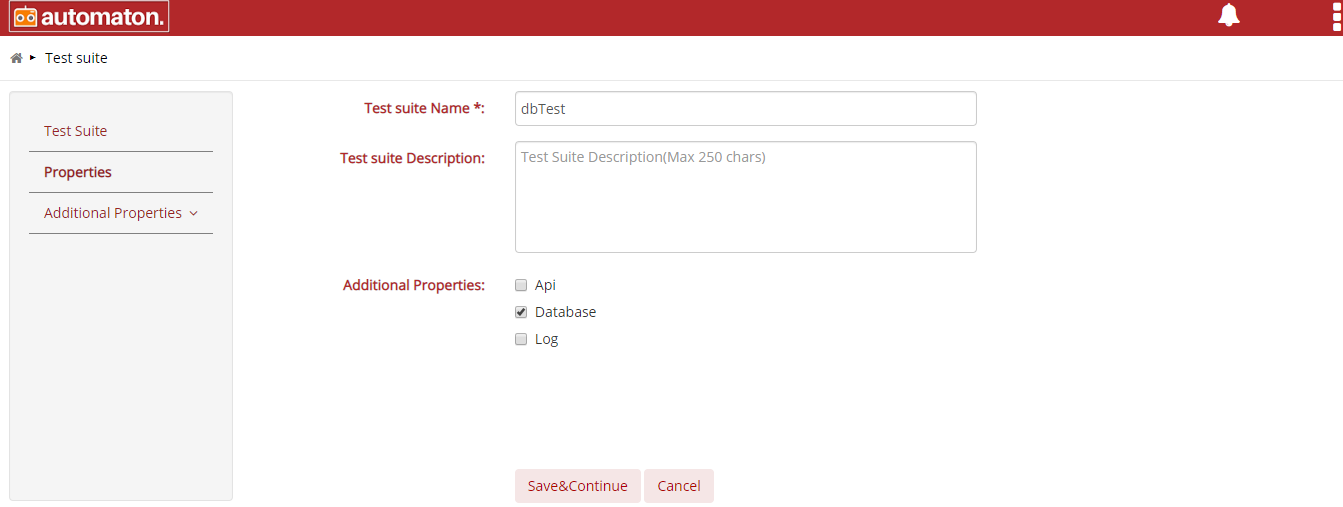Click the Database checkbox label
Viewport: 1343px width, 507px height.
click(x=566, y=312)
